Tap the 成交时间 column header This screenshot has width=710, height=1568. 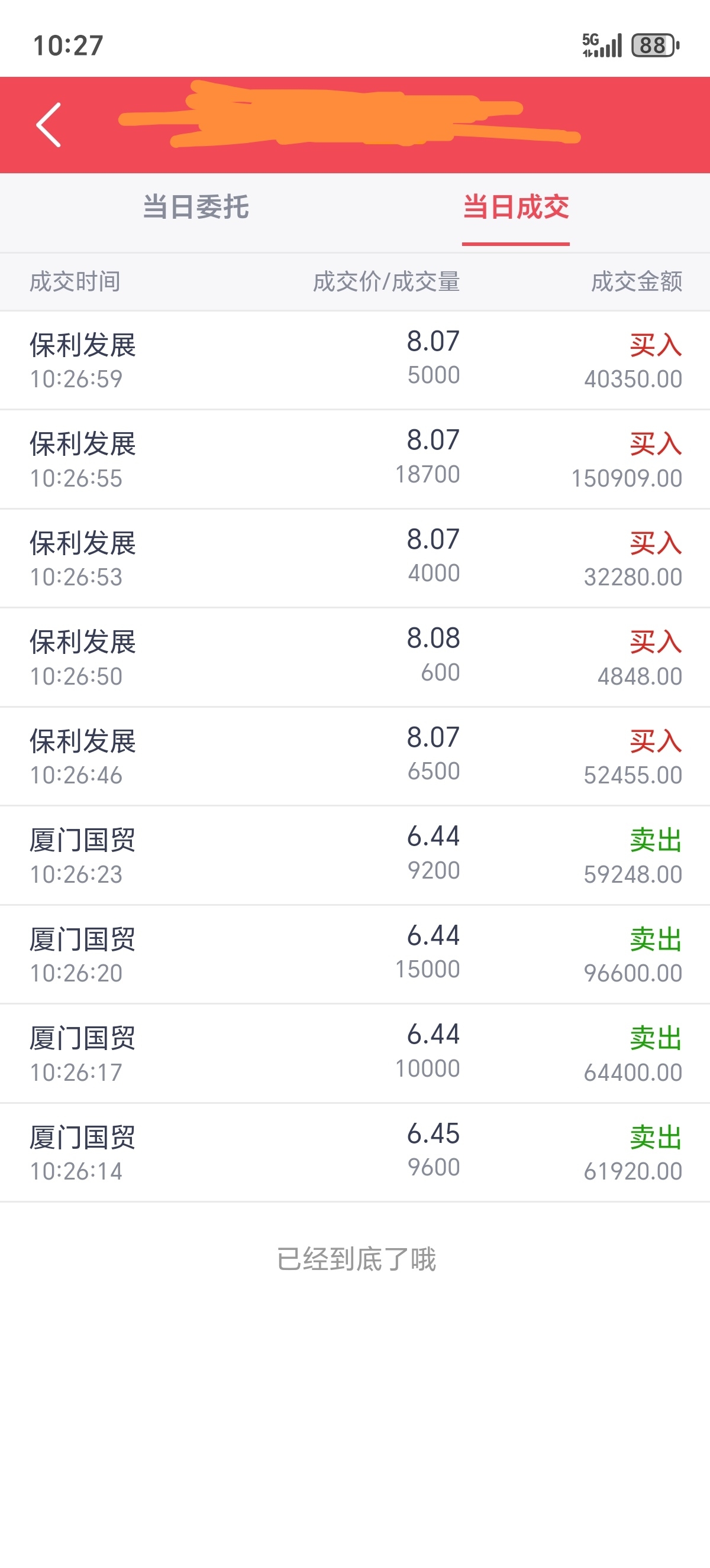pyautogui.click(x=75, y=282)
